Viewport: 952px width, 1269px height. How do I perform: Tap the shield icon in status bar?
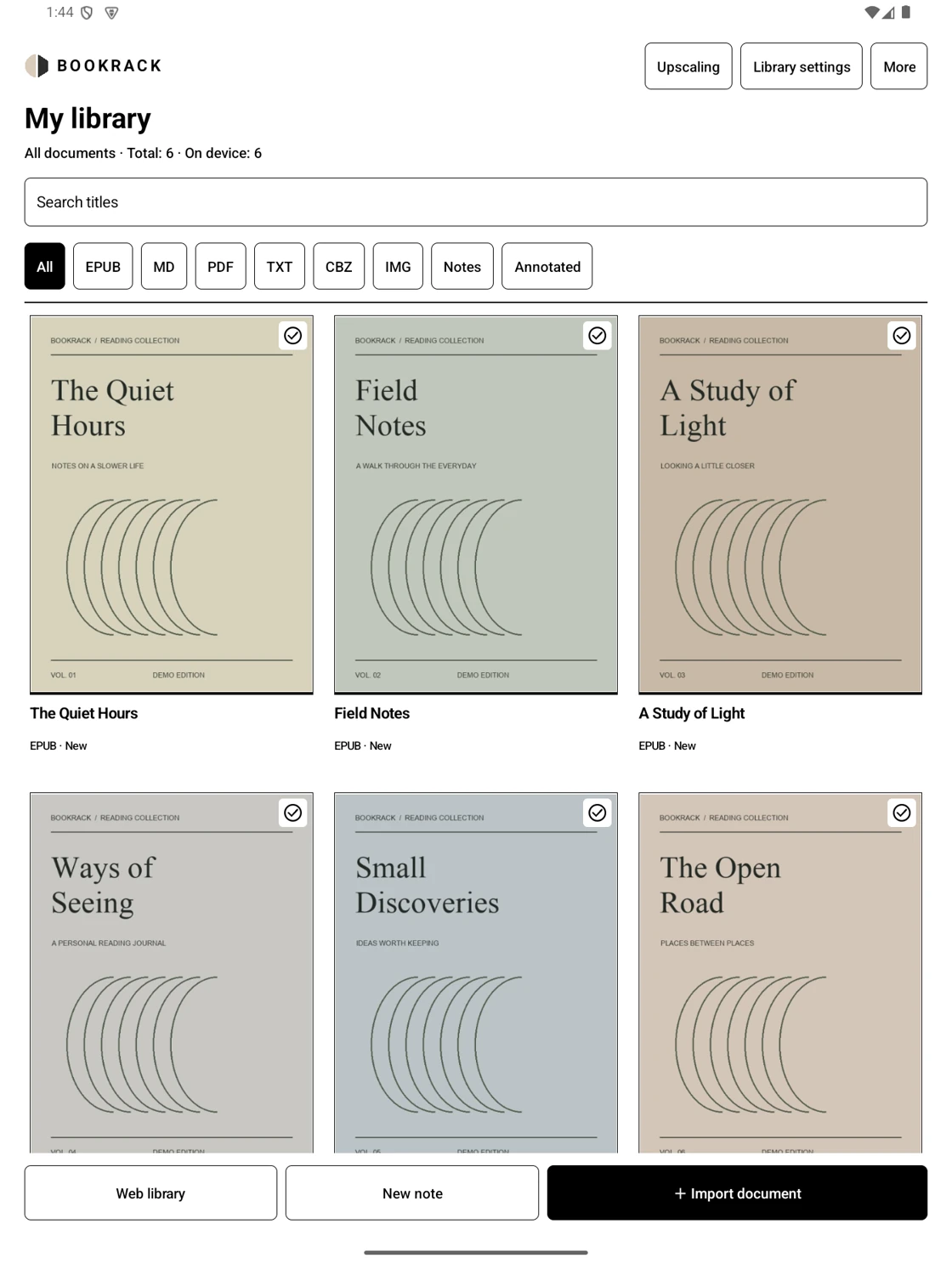tap(87, 13)
